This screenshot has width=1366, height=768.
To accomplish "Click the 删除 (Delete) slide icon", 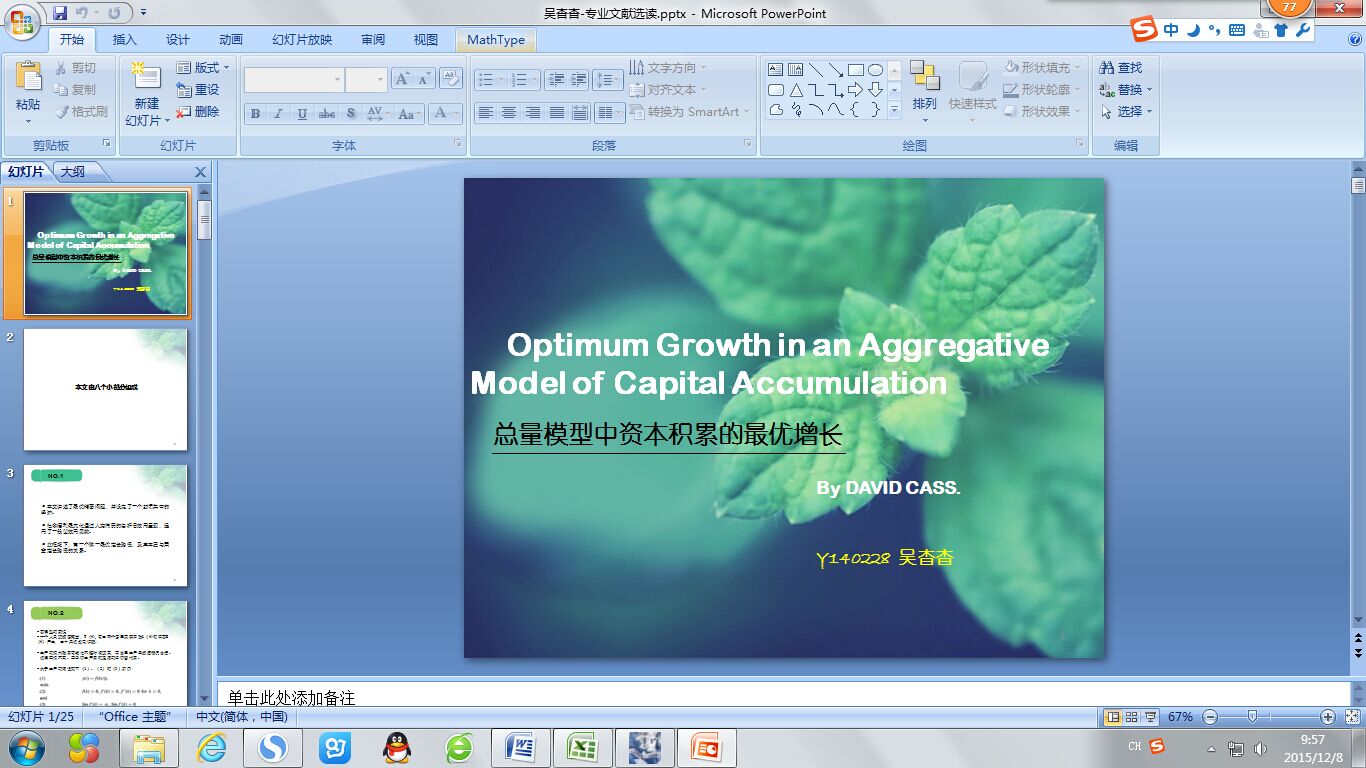I will [x=184, y=112].
